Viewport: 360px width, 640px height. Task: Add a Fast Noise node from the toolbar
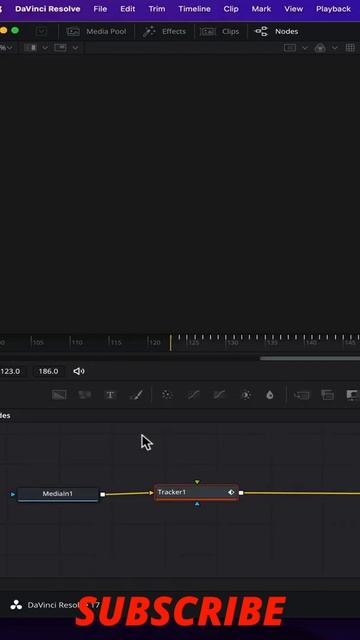point(84,395)
